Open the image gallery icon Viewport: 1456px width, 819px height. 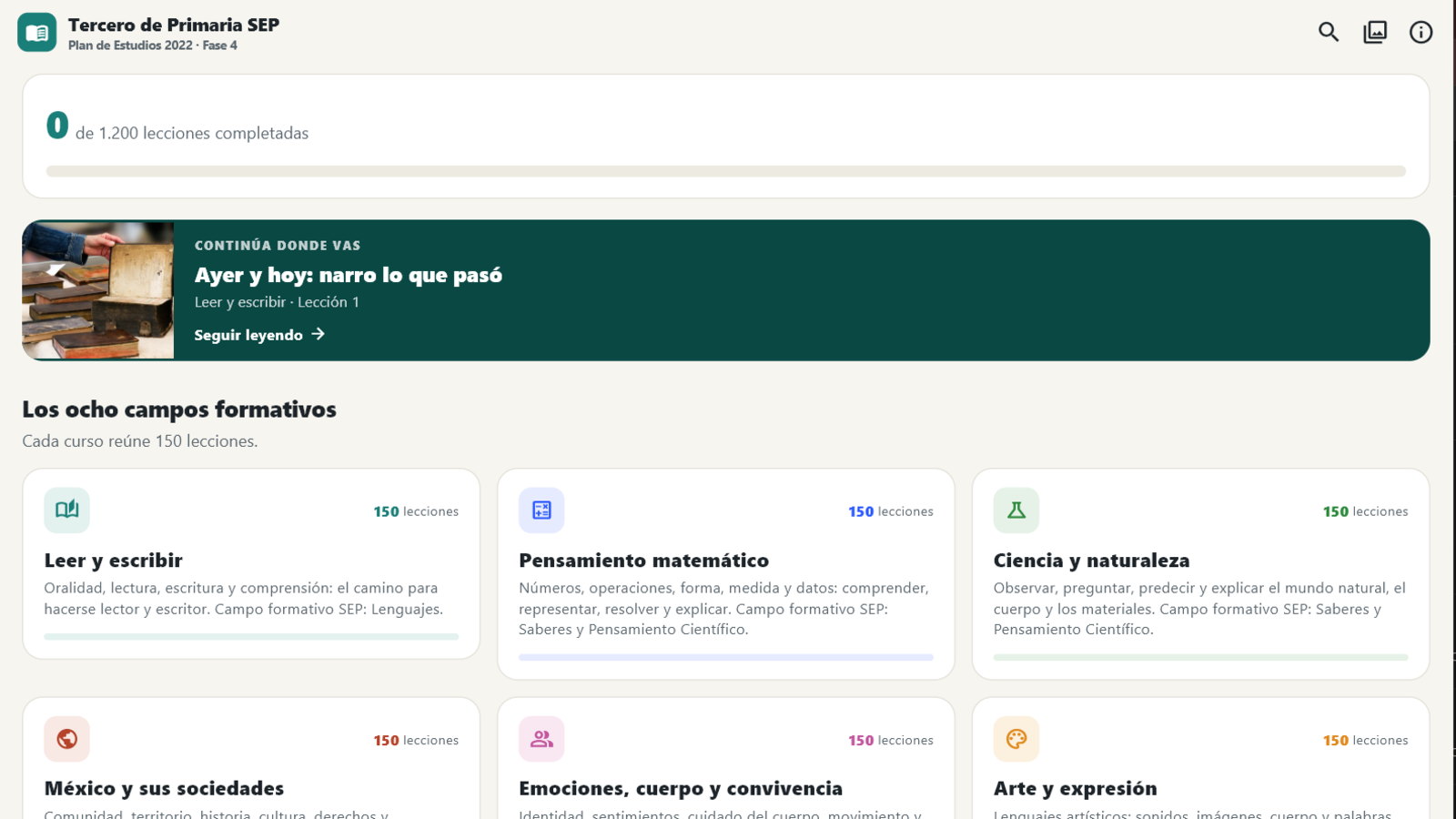tap(1375, 33)
